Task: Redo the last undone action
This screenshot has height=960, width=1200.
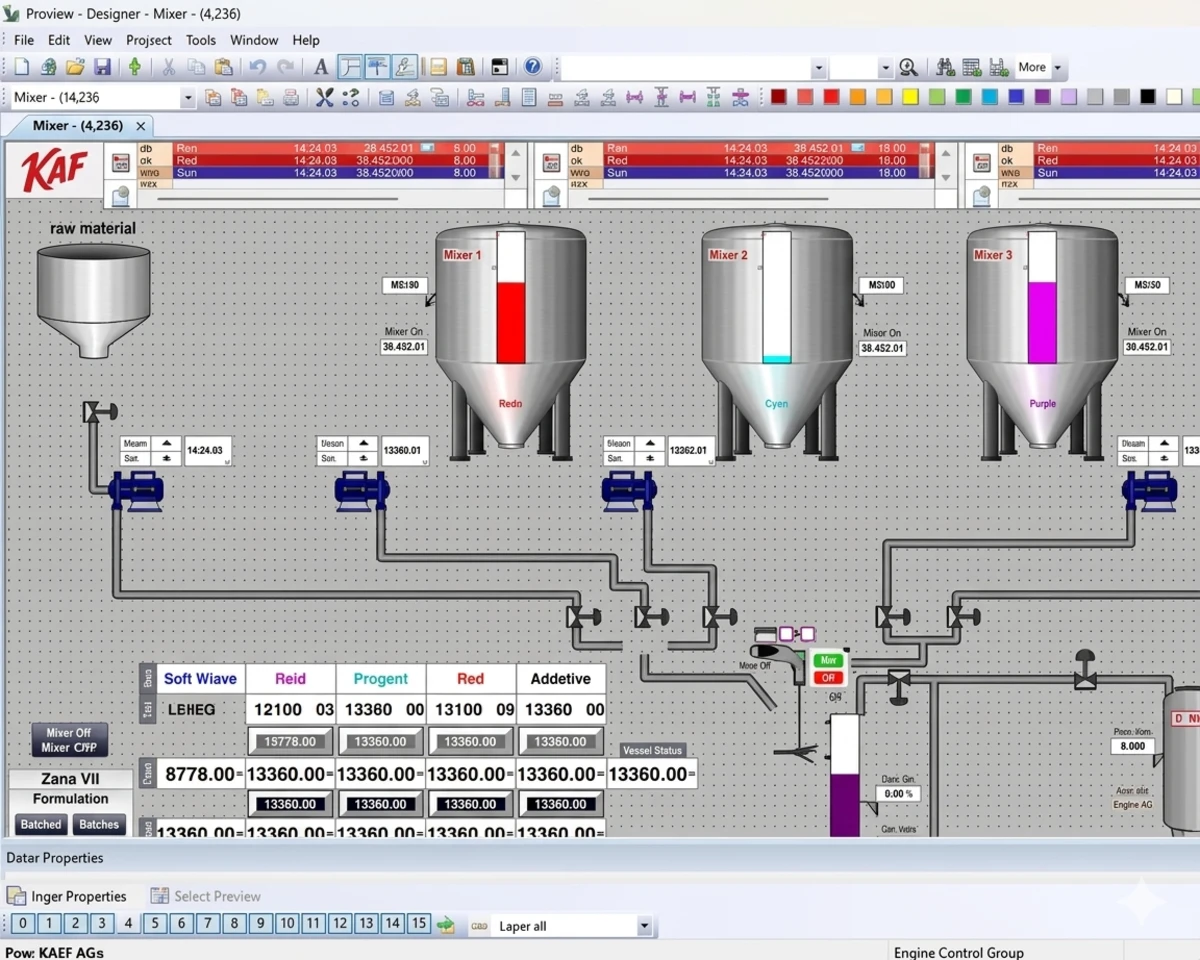Action: tap(286, 67)
